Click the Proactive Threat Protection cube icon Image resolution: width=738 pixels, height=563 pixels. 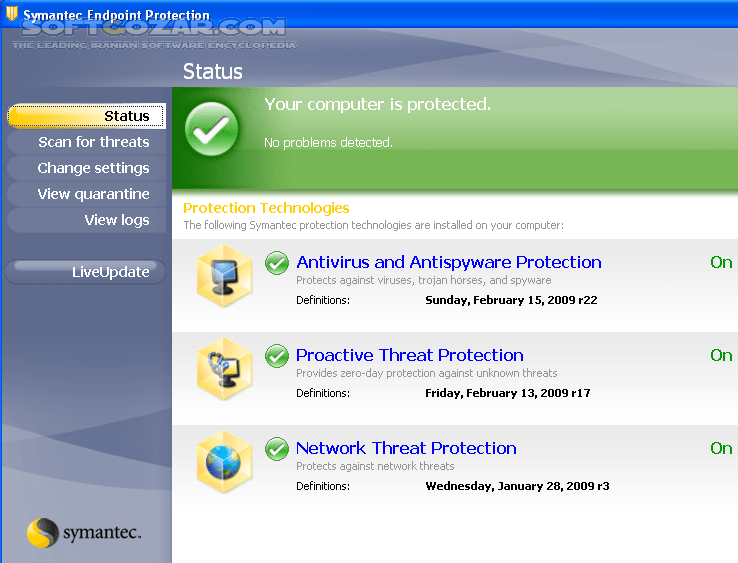pyautogui.click(x=225, y=369)
